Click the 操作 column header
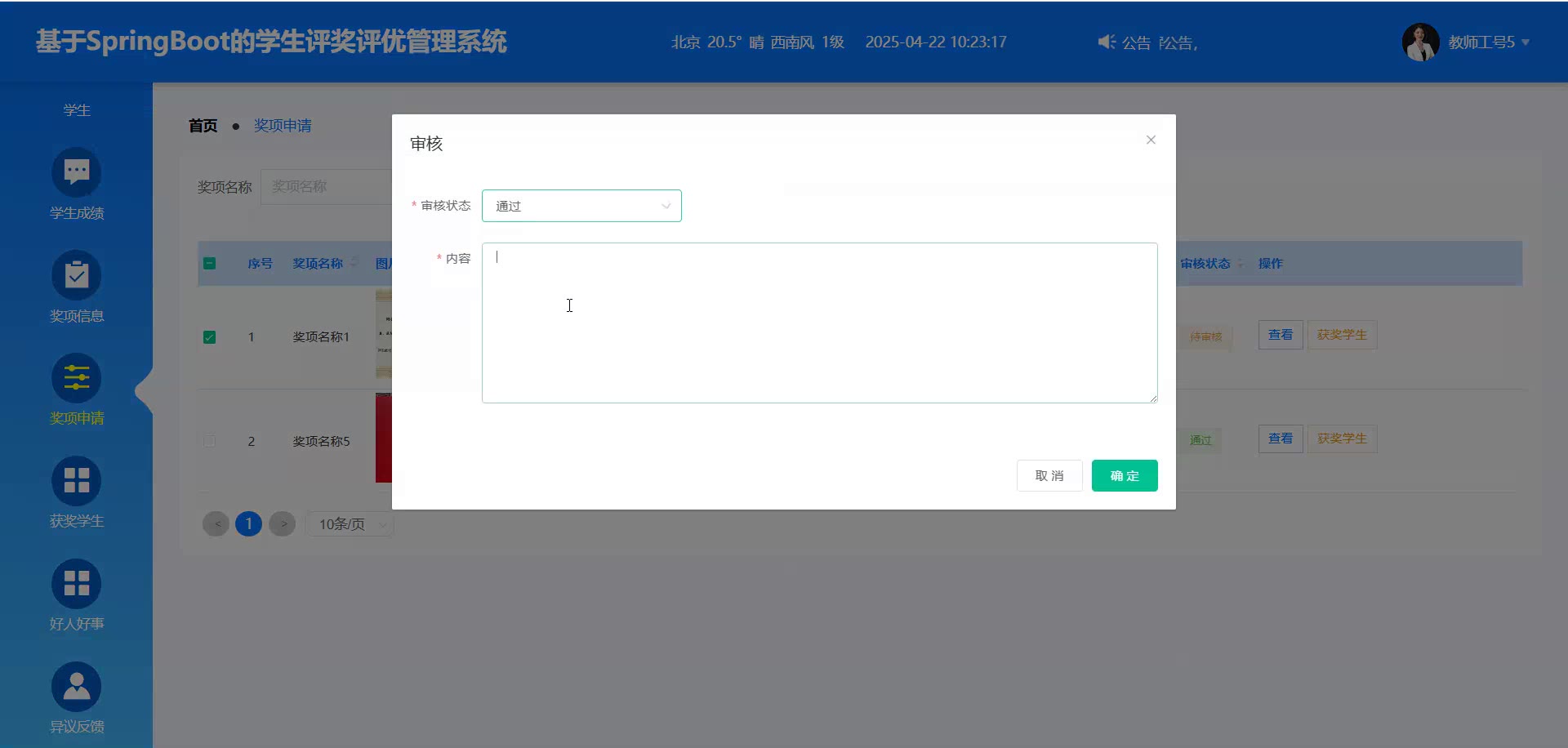This screenshot has width=1568, height=748. pyautogui.click(x=1271, y=263)
